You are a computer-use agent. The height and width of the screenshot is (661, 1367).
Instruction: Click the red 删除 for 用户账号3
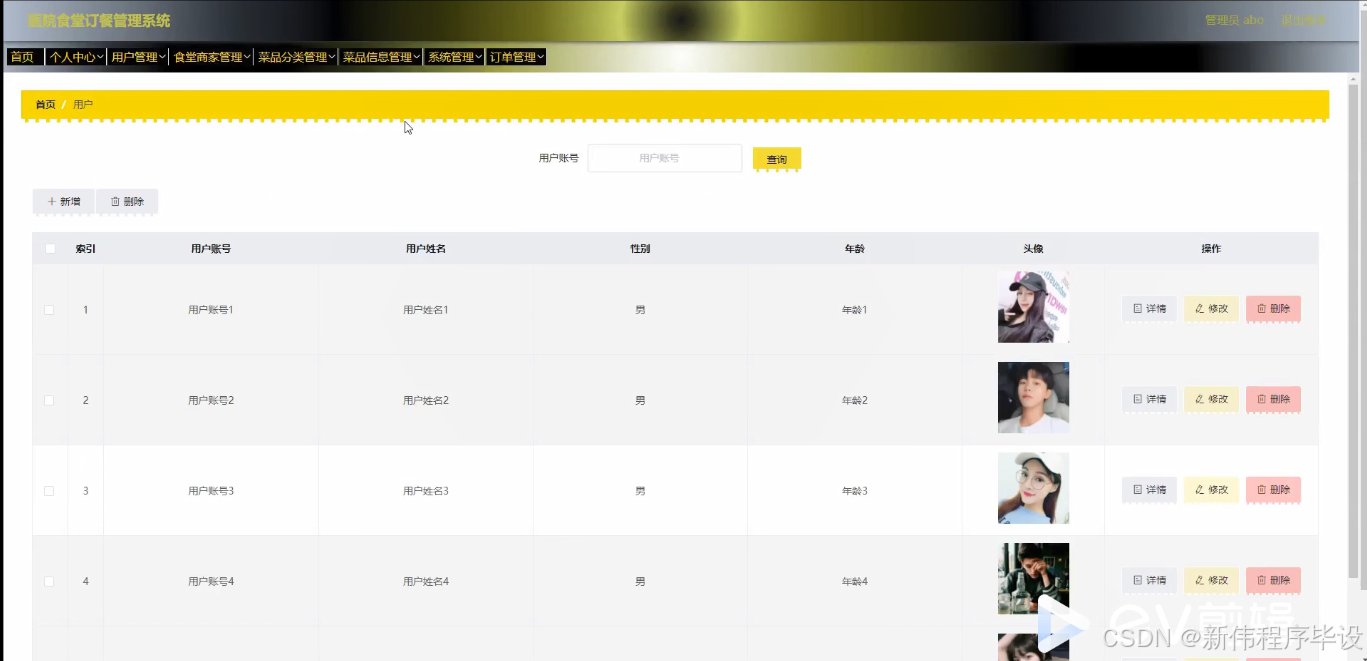(1273, 490)
